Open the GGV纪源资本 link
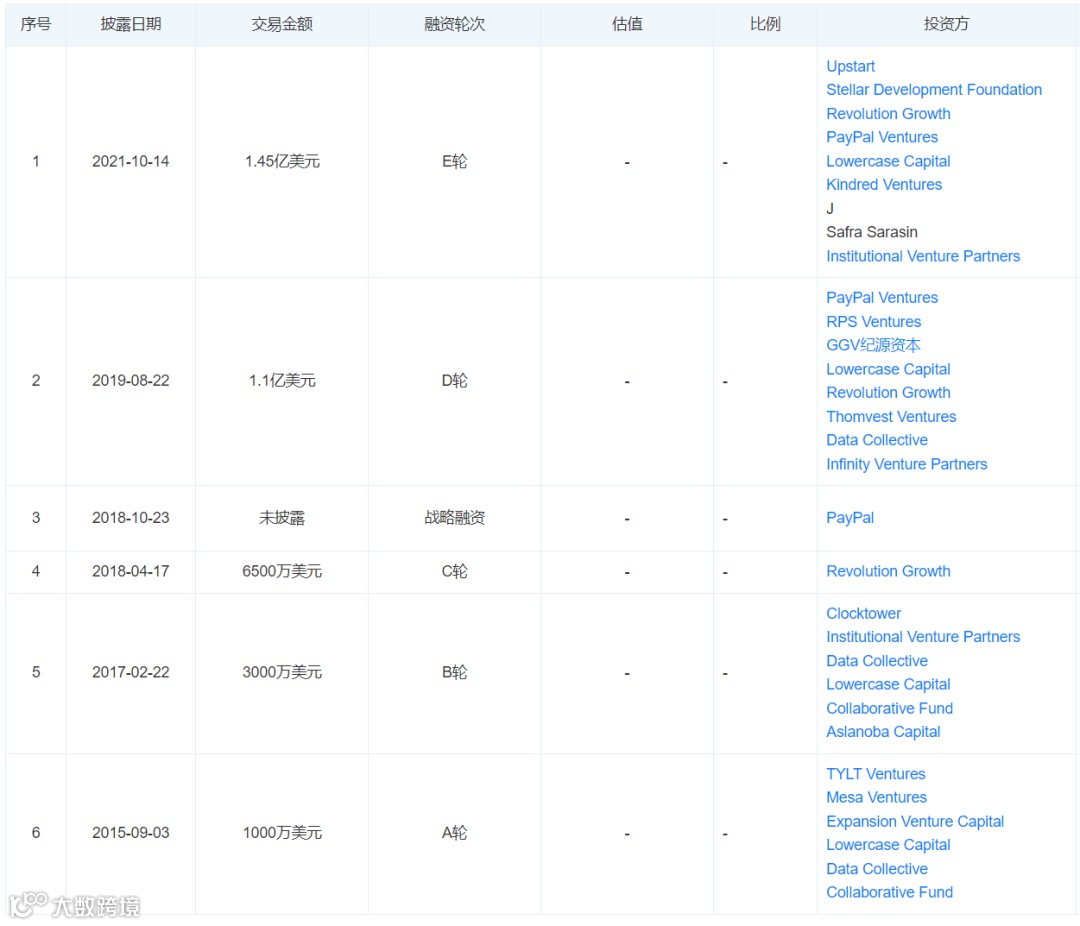 click(x=873, y=345)
